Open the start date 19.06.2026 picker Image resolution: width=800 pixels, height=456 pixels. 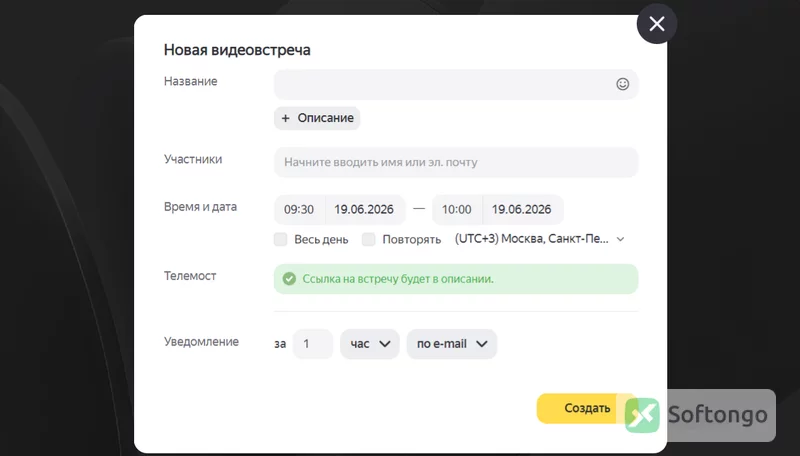tap(364, 210)
